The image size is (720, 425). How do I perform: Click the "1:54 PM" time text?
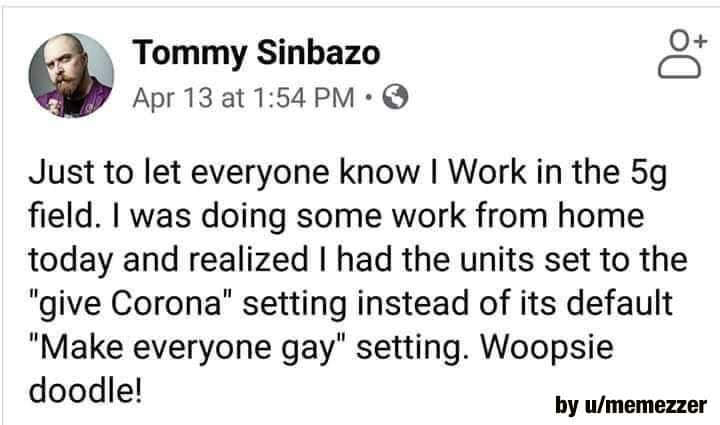(303, 98)
